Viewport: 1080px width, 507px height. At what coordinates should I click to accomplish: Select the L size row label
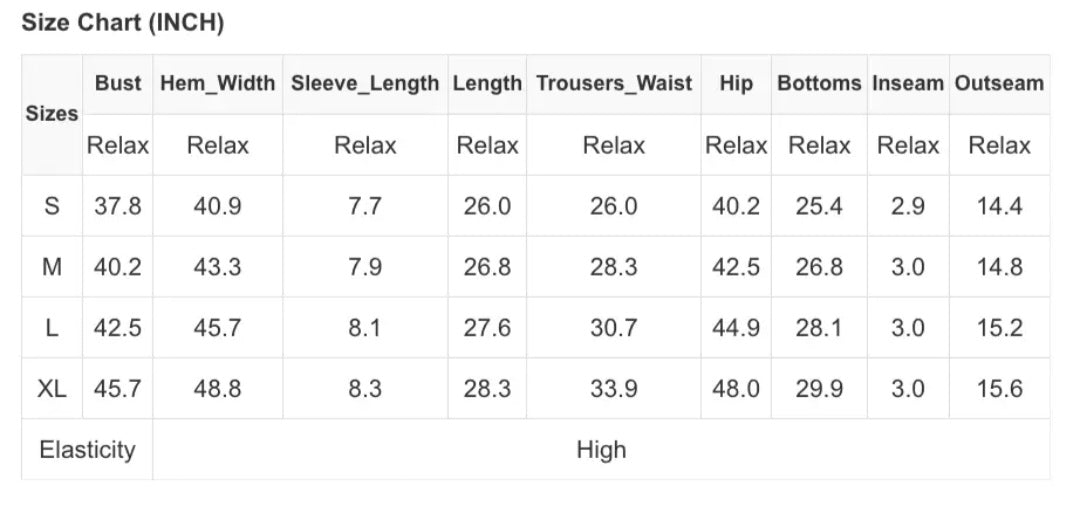[x=52, y=328]
